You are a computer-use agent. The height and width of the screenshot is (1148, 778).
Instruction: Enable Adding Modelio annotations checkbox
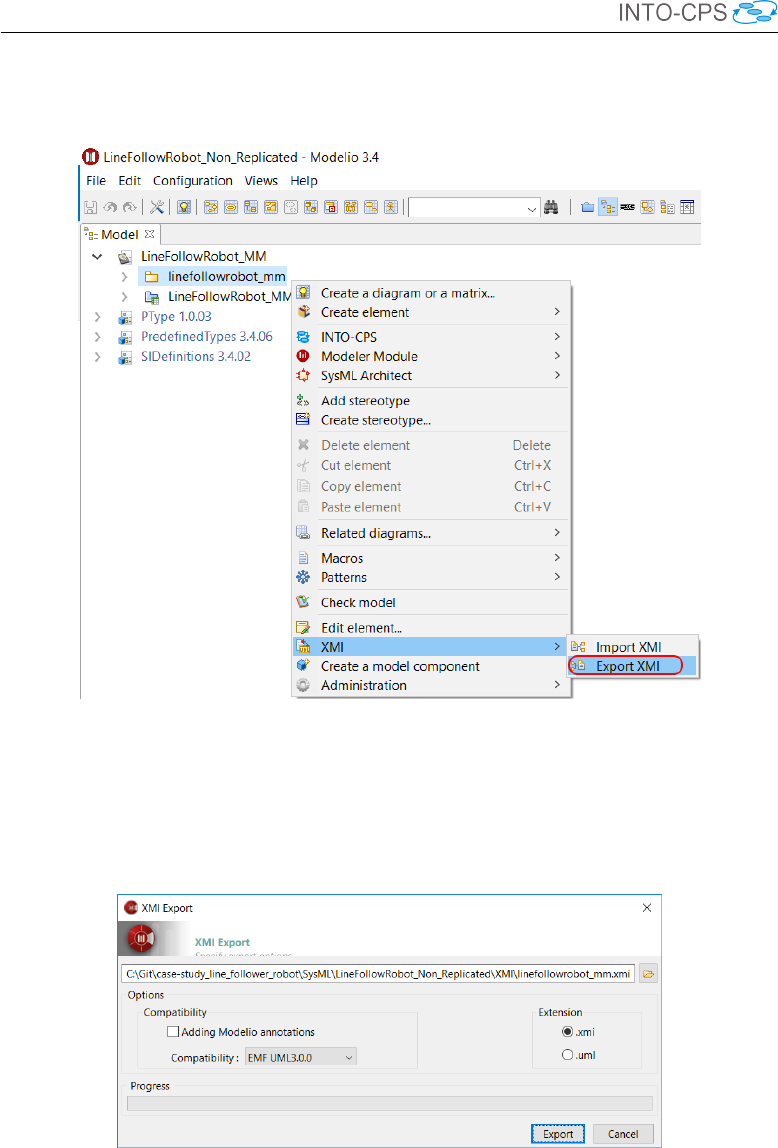[173, 1032]
